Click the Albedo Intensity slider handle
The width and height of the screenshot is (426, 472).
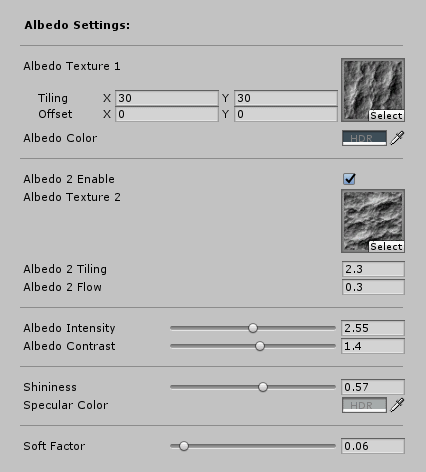click(253, 328)
